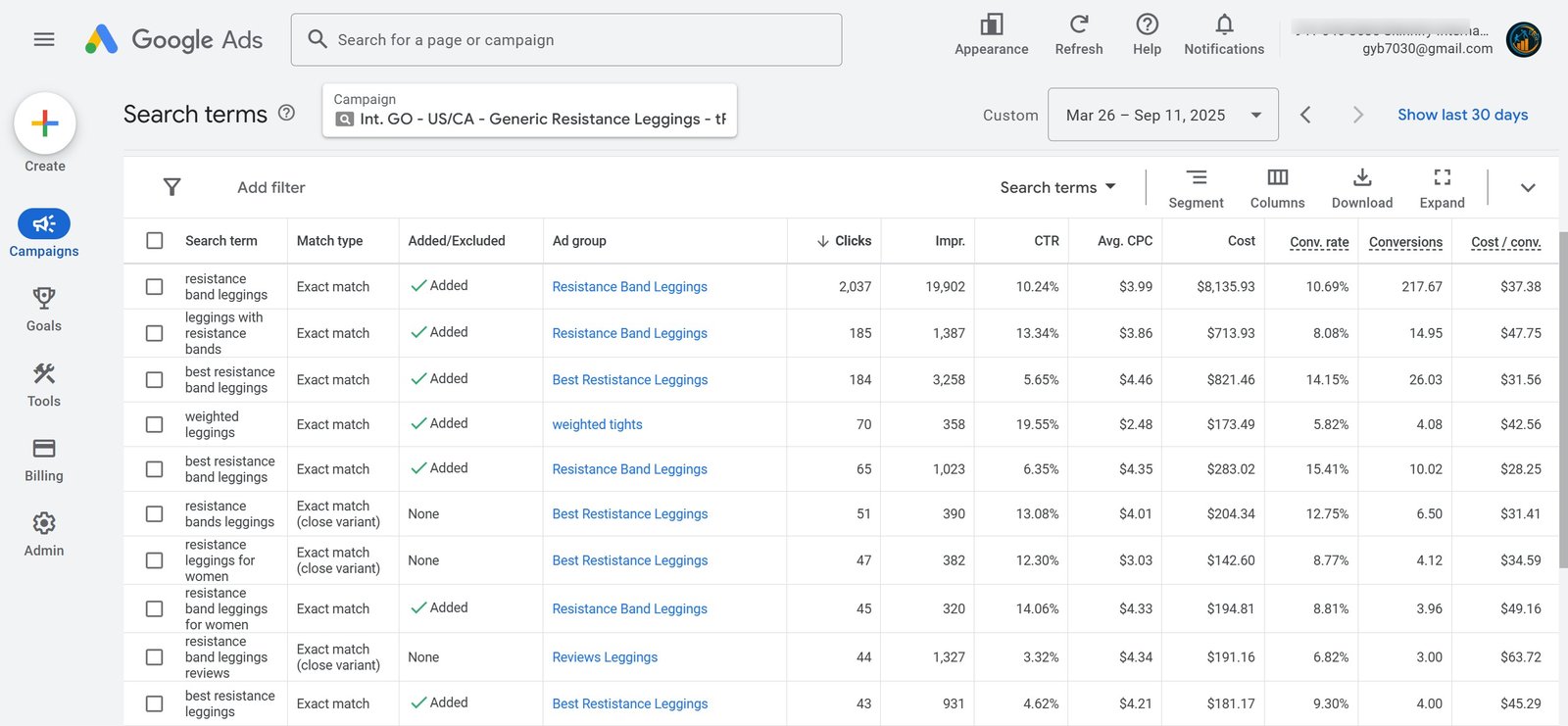Sort by the Conv. rate column header
Image resolution: width=1568 pixels, height=726 pixels.
pos(1319,242)
